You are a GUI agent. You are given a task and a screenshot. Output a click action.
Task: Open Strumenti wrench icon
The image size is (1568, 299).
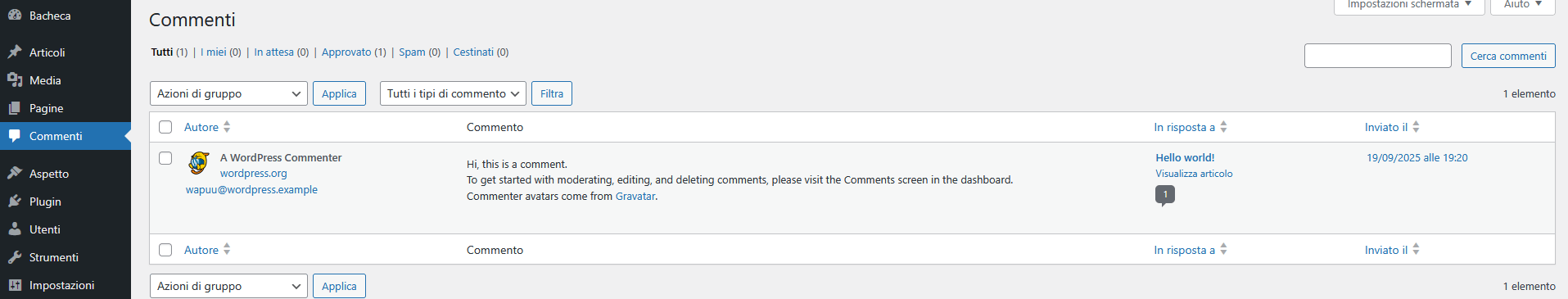pyautogui.click(x=15, y=257)
